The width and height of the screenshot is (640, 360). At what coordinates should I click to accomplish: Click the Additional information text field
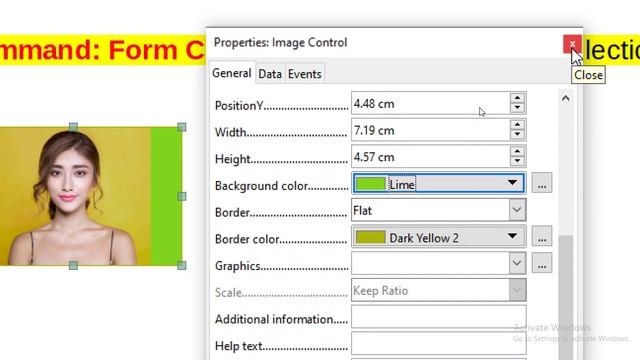(439, 317)
